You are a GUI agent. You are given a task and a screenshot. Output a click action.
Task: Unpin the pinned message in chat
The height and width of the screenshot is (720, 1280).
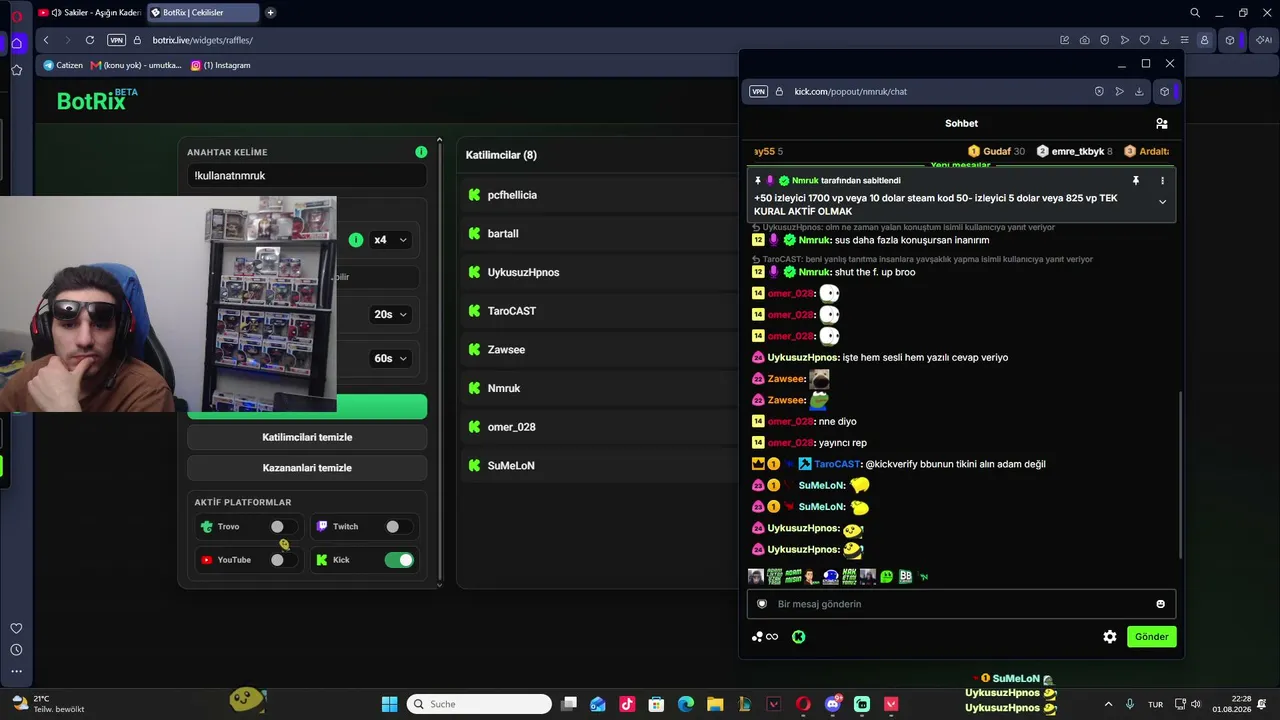pyautogui.click(x=1136, y=181)
